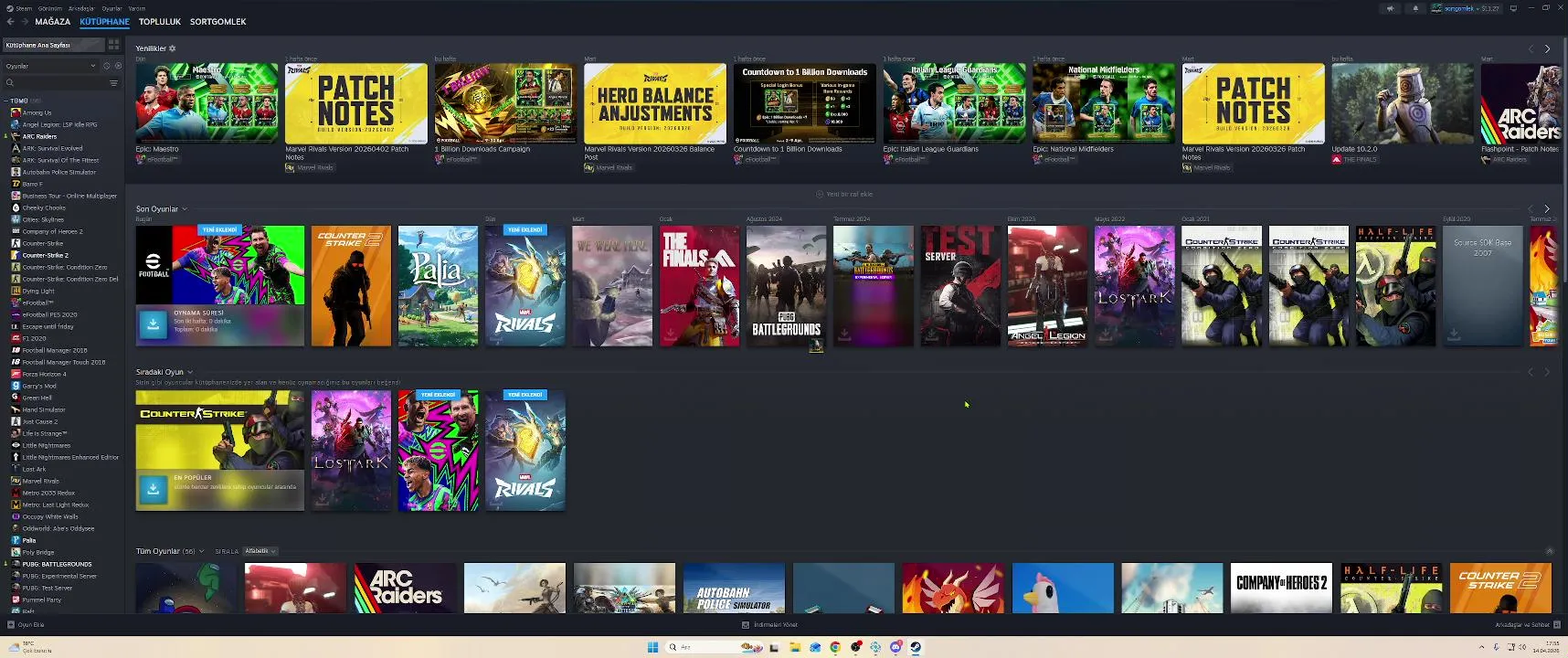
Task: Open Hero Balance Adjustments news card
Action: coord(655,103)
